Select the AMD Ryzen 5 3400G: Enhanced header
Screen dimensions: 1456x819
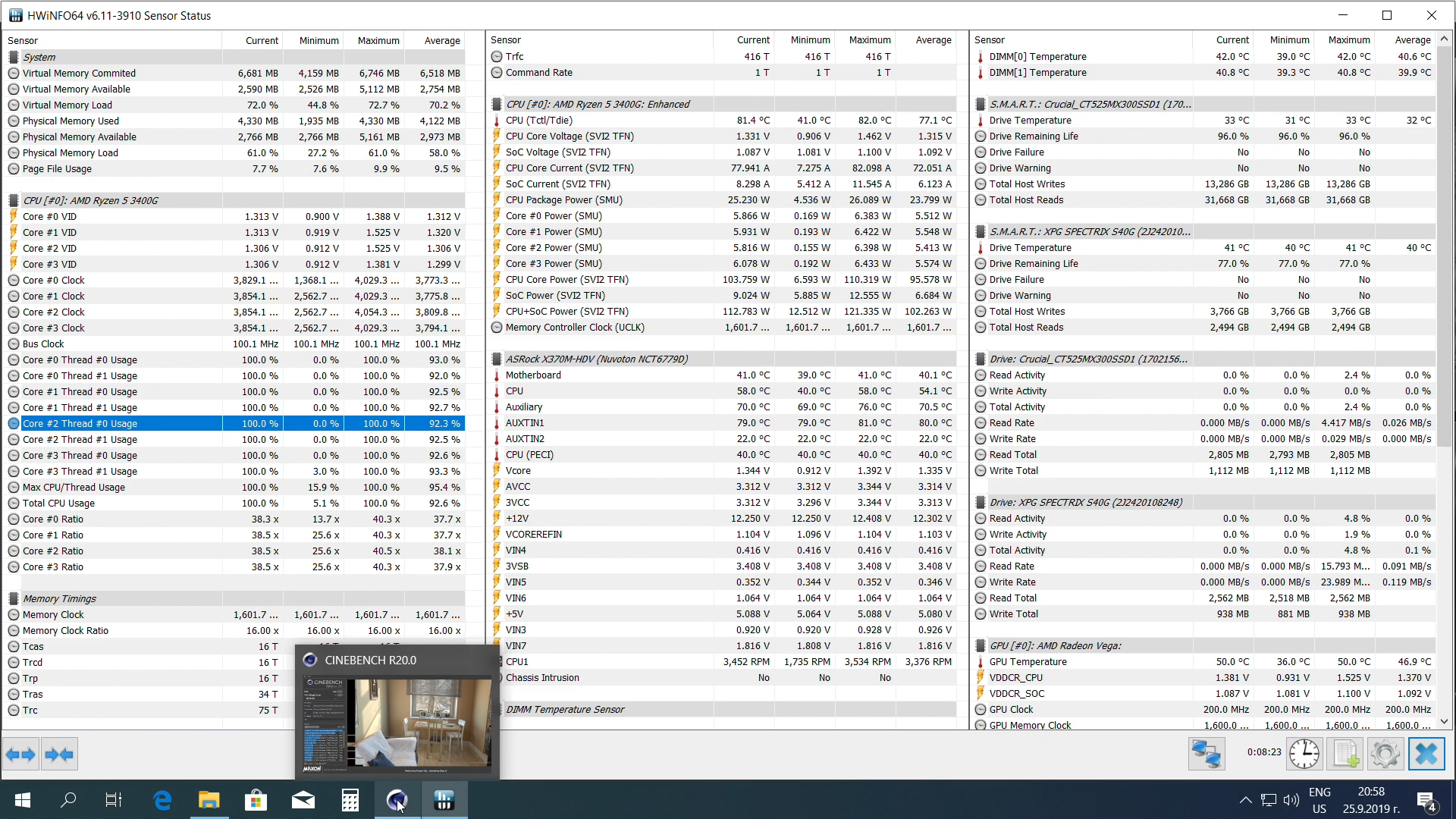(x=723, y=104)
